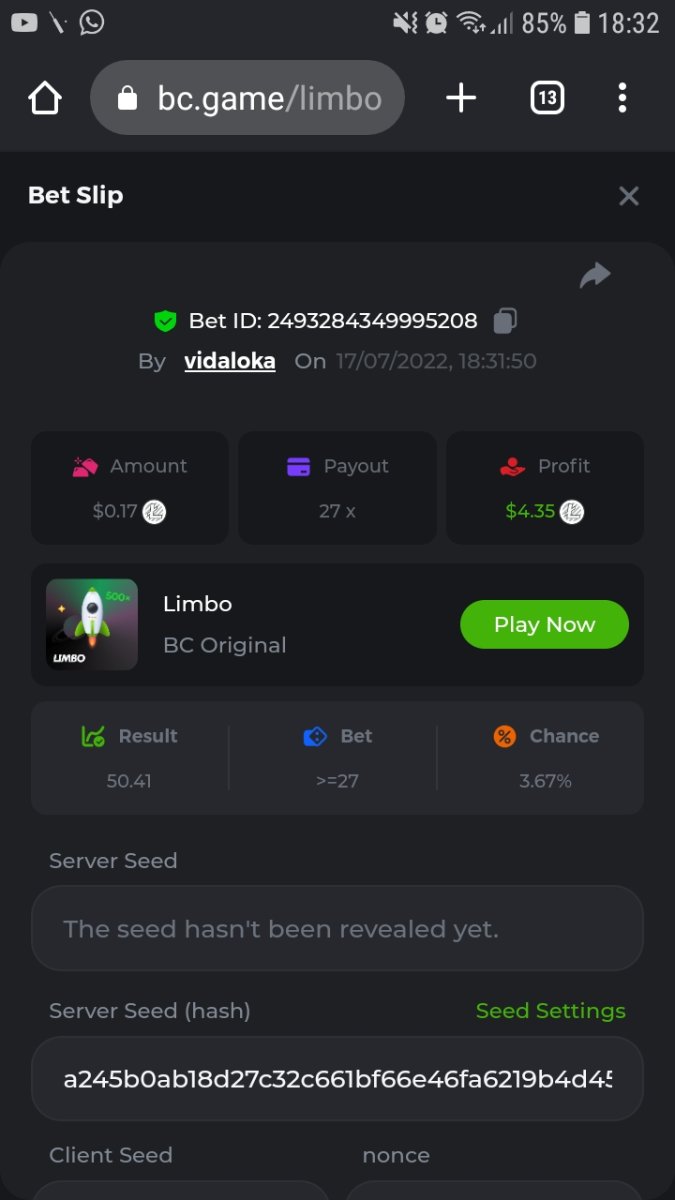Tap the Litecoin coin icon beside the profit

tap(572, 512)
